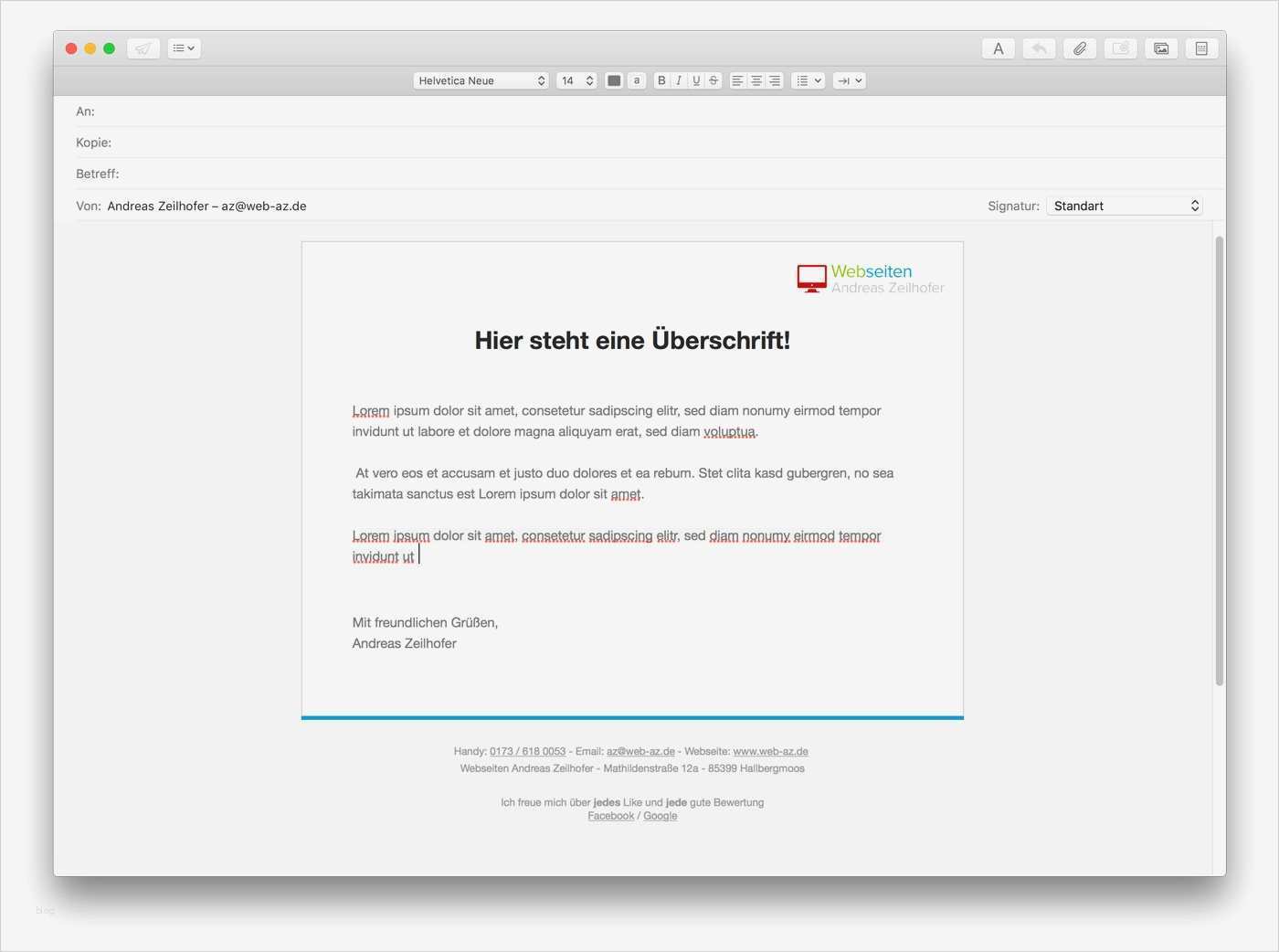Change the Standart signature selection
The height and width of the screenshot is (952, 1279).
point(1124,205)
